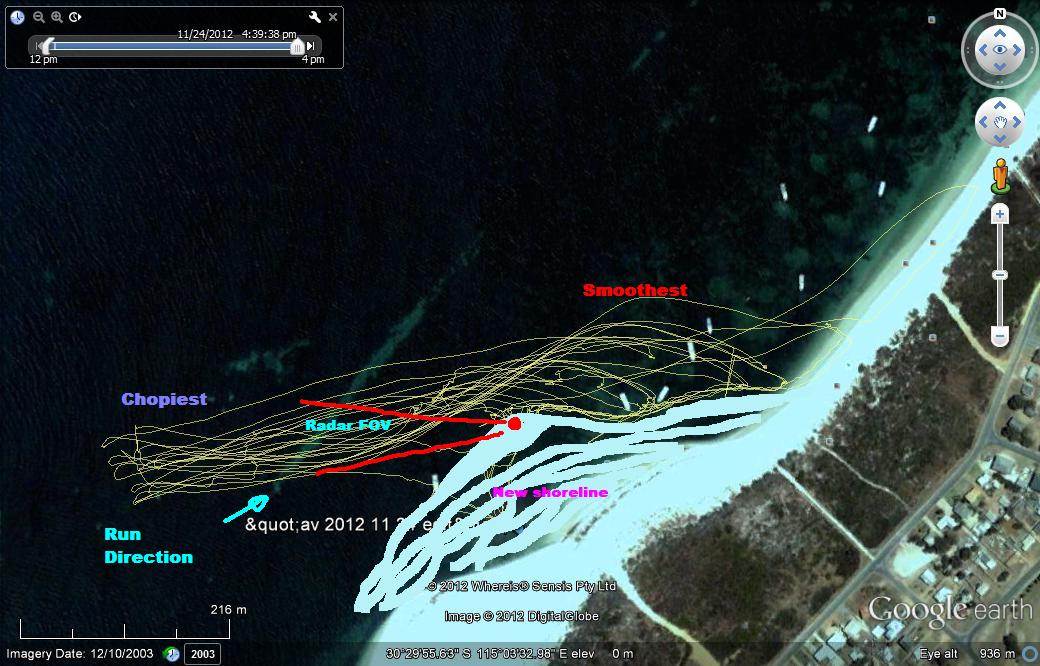Pan the map left with move joystick arrow
The height and width of the screenshot is (666, 1040).
pos(981,123)
